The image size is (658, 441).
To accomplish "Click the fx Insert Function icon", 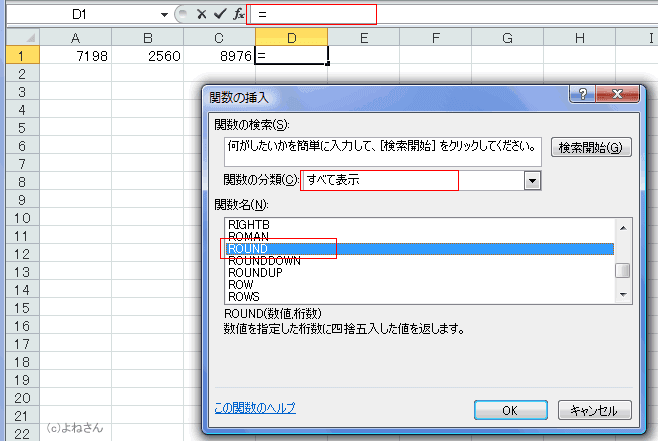I will (239, 14).
